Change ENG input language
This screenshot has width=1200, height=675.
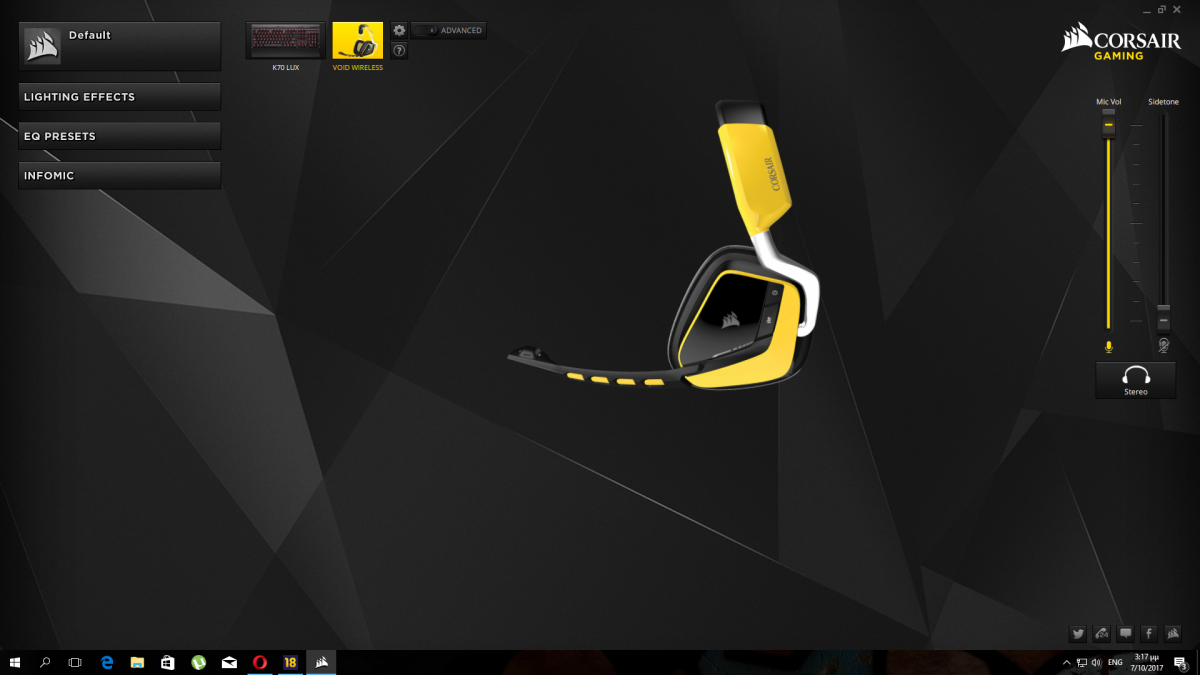1115,662
